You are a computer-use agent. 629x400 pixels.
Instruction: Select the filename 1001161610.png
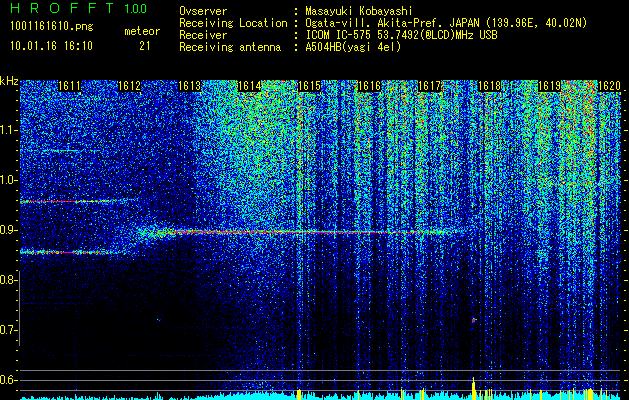[52, 27]
